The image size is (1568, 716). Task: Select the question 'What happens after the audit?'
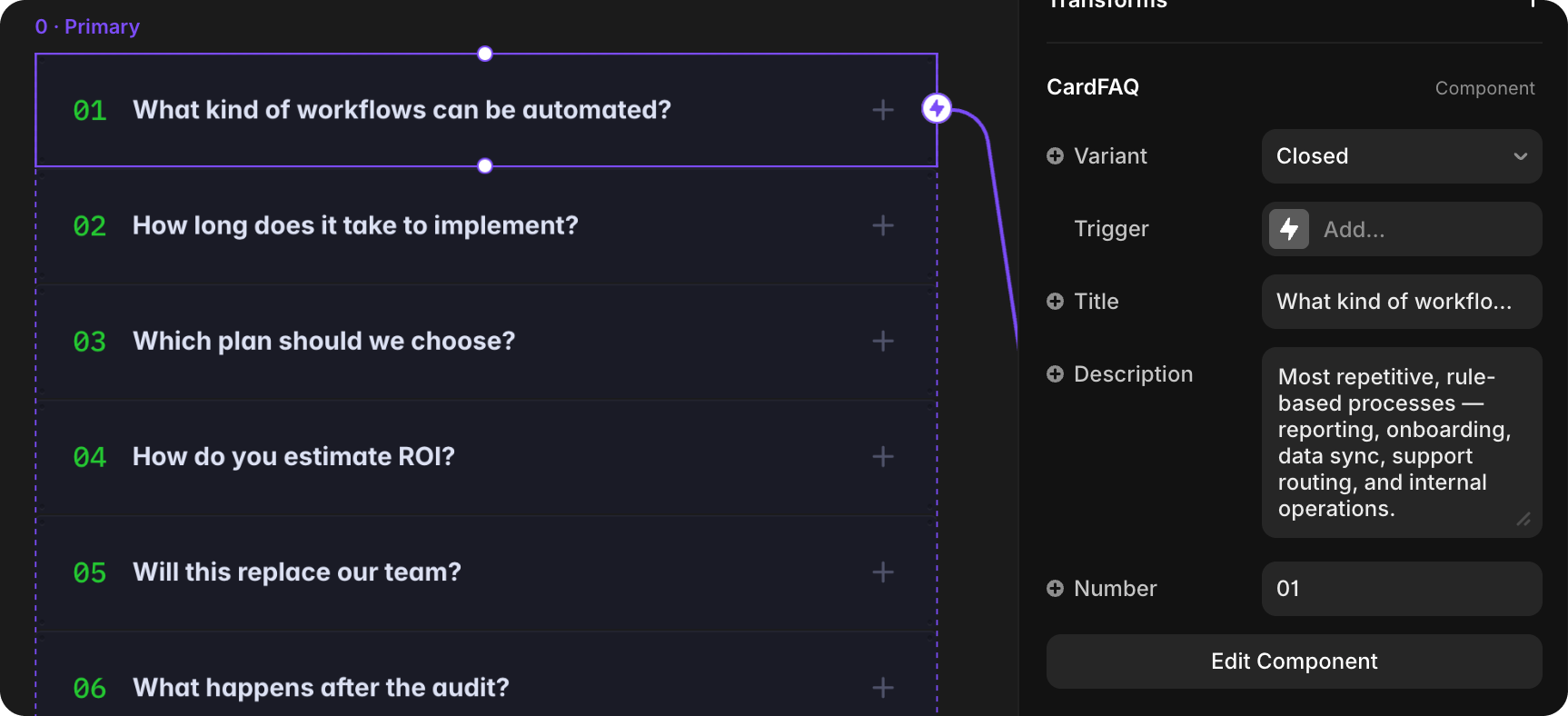321,688
